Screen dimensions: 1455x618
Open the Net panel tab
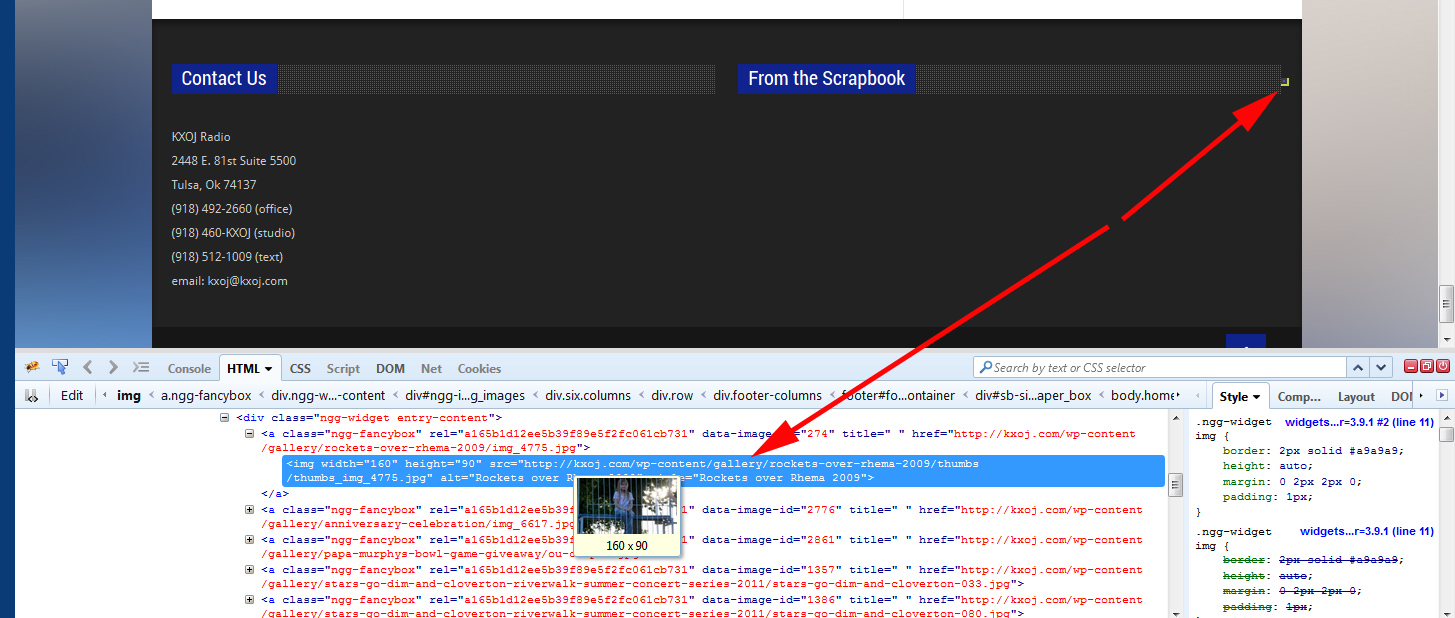point(431,369)
